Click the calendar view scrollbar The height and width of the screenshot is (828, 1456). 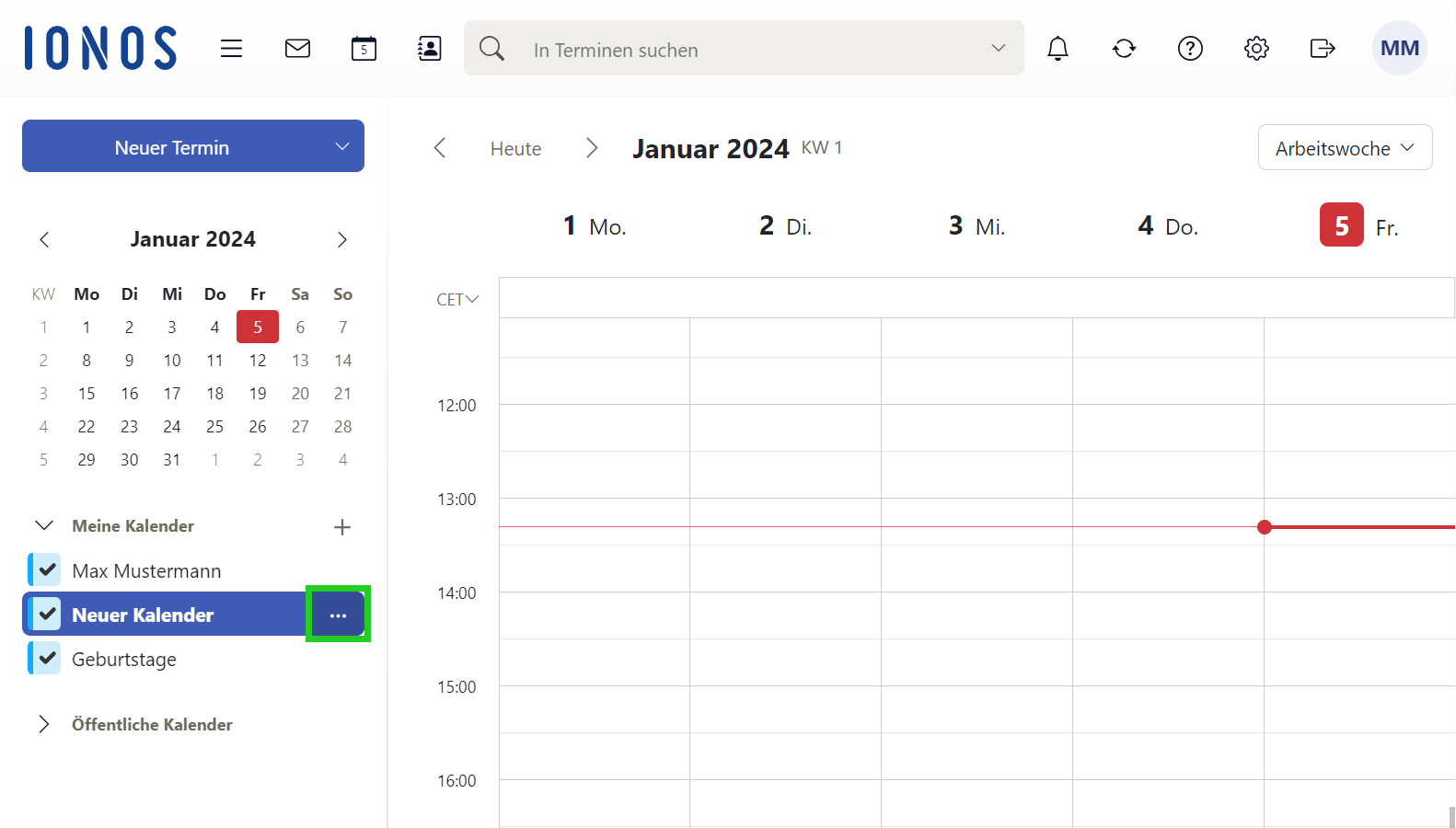pyautogui.click(x=1452, y=817)
